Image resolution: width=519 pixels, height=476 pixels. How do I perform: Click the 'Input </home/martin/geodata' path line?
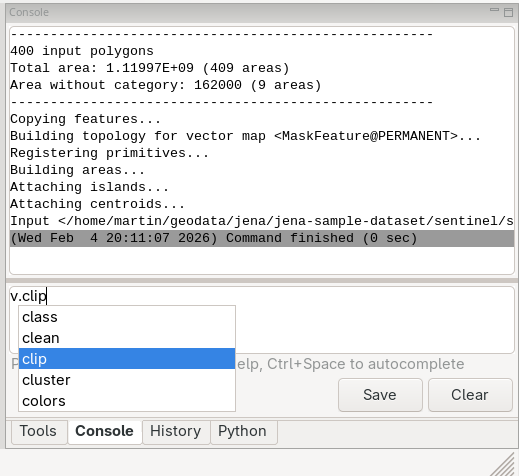[262, 221]
